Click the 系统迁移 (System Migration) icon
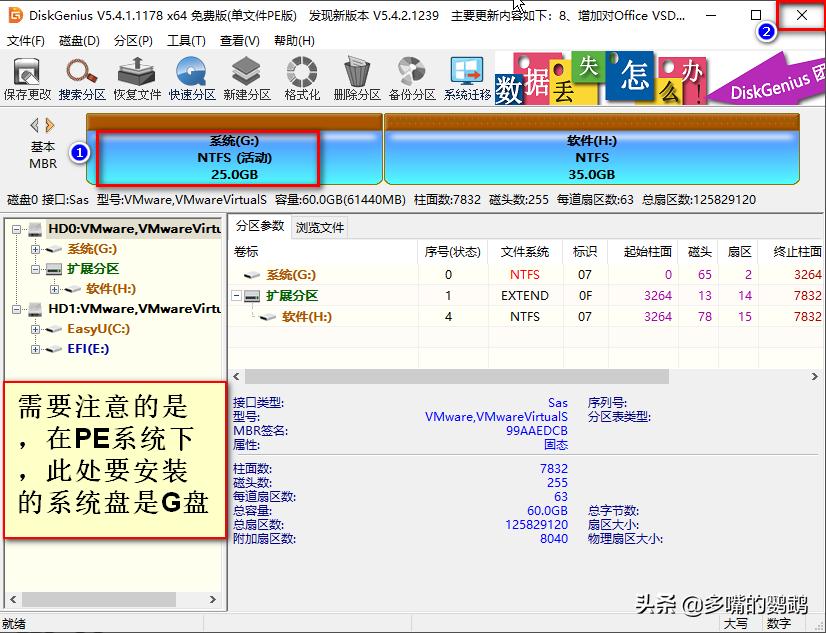The width and height of the screenshot is (826, 633). (x=466, y=77)
